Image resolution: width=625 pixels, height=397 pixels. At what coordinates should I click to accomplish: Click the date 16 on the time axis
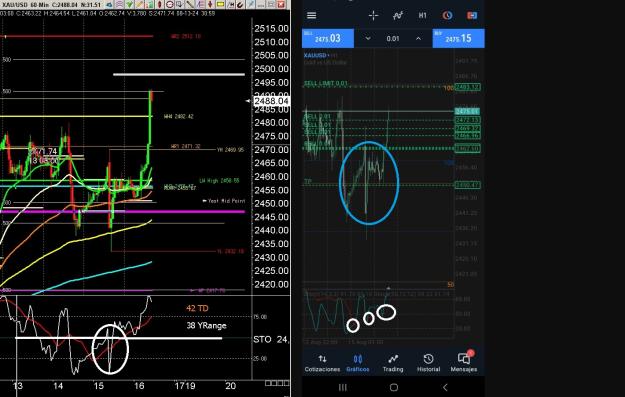(x=139, y=386)
